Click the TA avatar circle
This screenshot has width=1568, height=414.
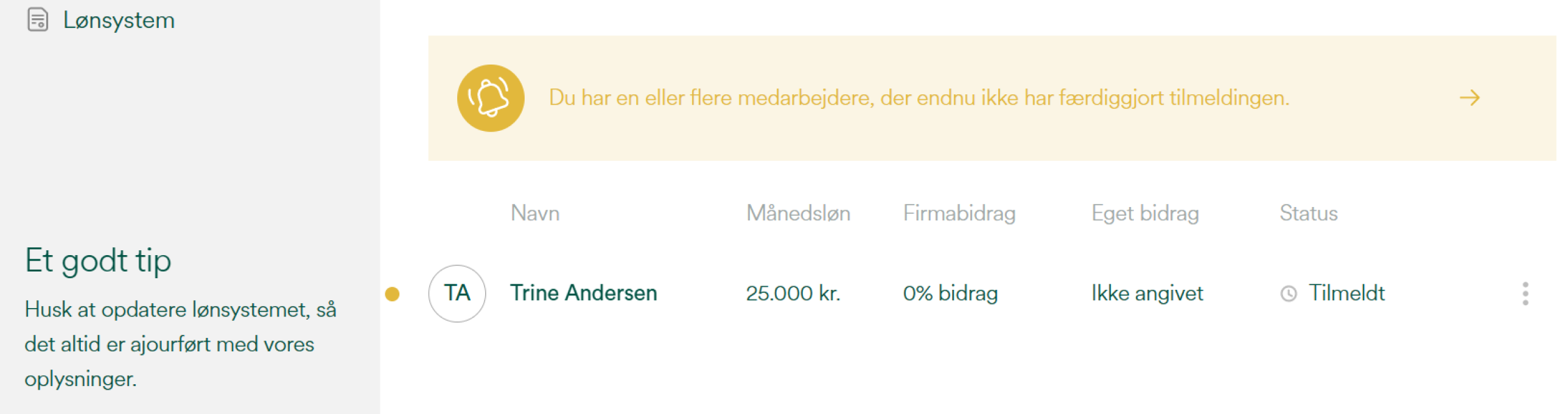click(x=457, y=293)
